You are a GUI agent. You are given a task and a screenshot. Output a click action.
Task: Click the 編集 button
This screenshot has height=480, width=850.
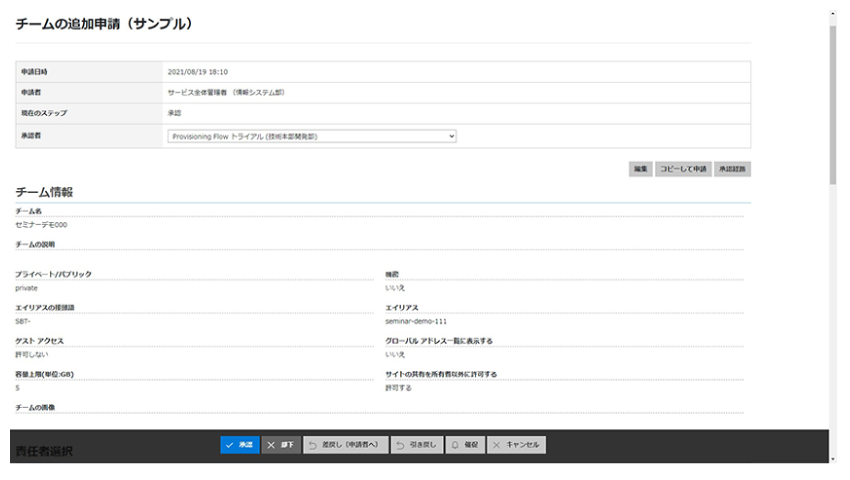tap(640, 169)
